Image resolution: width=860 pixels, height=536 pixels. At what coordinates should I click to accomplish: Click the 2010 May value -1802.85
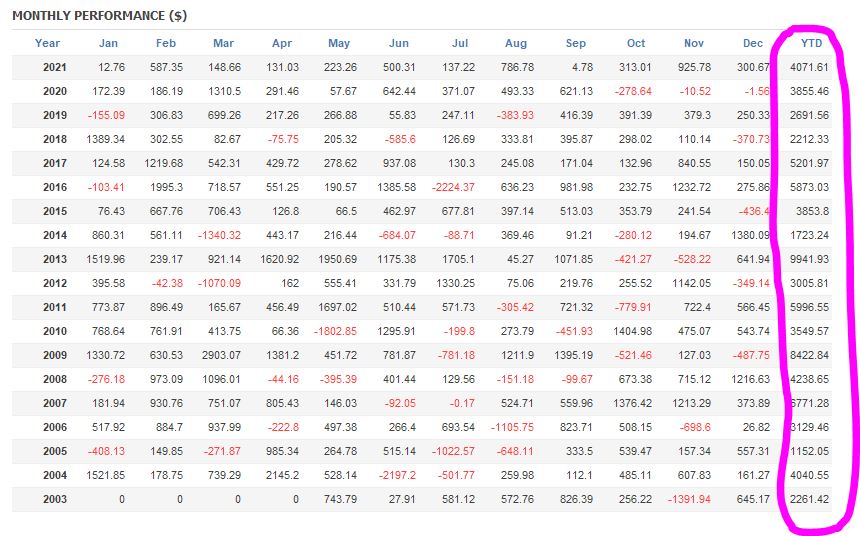coord(333,331)
